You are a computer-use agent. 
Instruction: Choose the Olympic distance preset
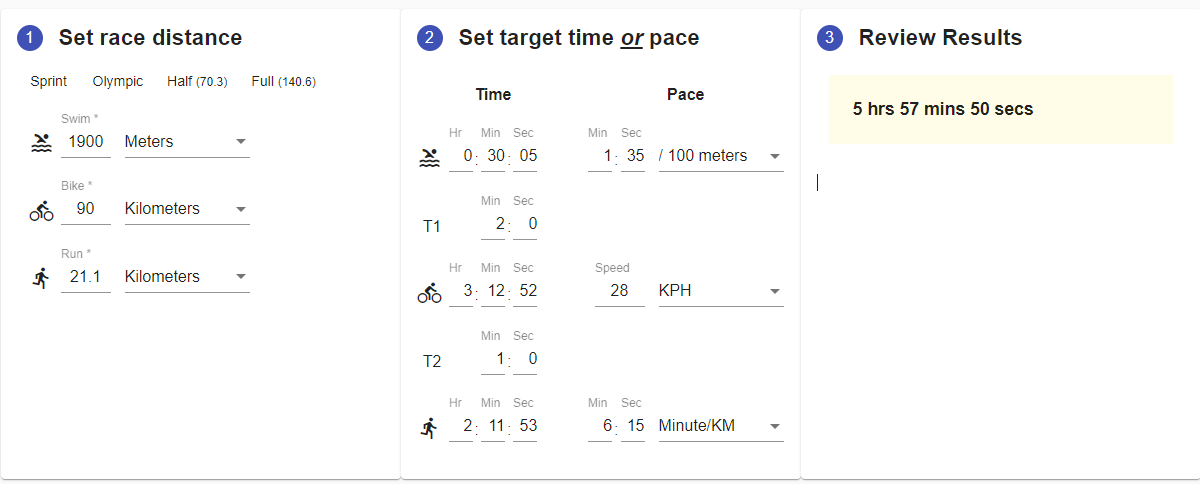point(118,82)
